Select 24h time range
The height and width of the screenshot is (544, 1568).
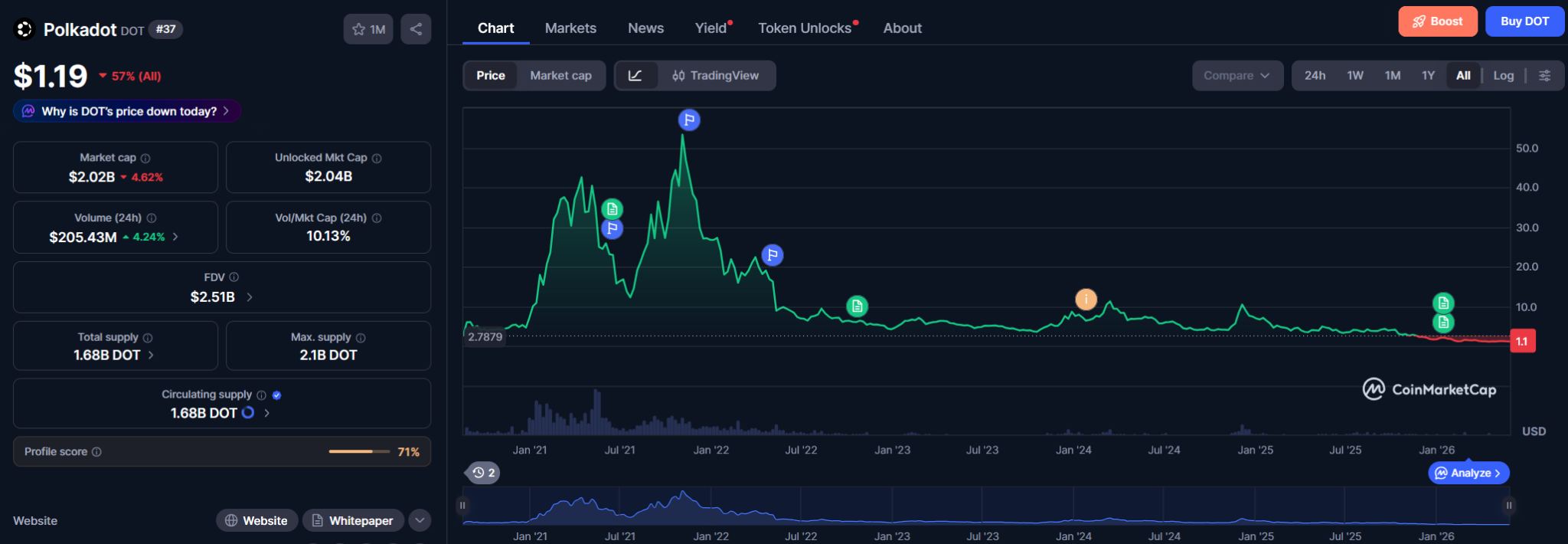point(1315,76)
